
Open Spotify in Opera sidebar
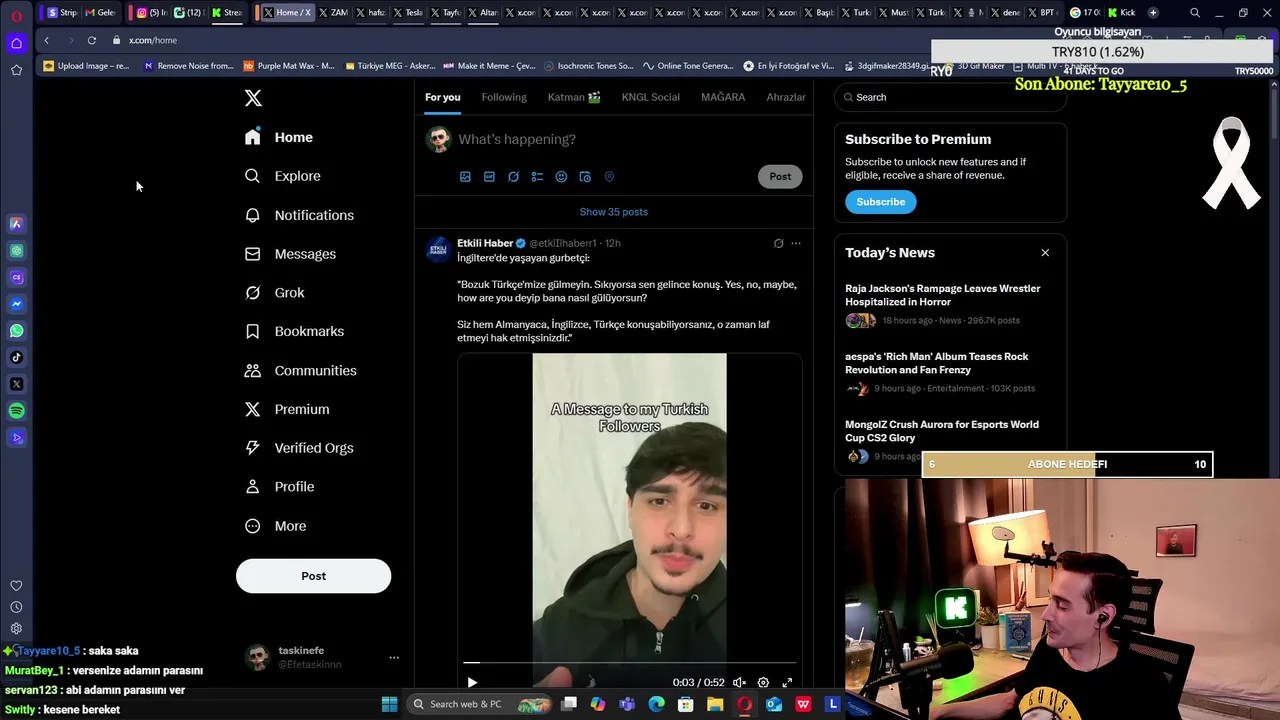coord(16,411)
